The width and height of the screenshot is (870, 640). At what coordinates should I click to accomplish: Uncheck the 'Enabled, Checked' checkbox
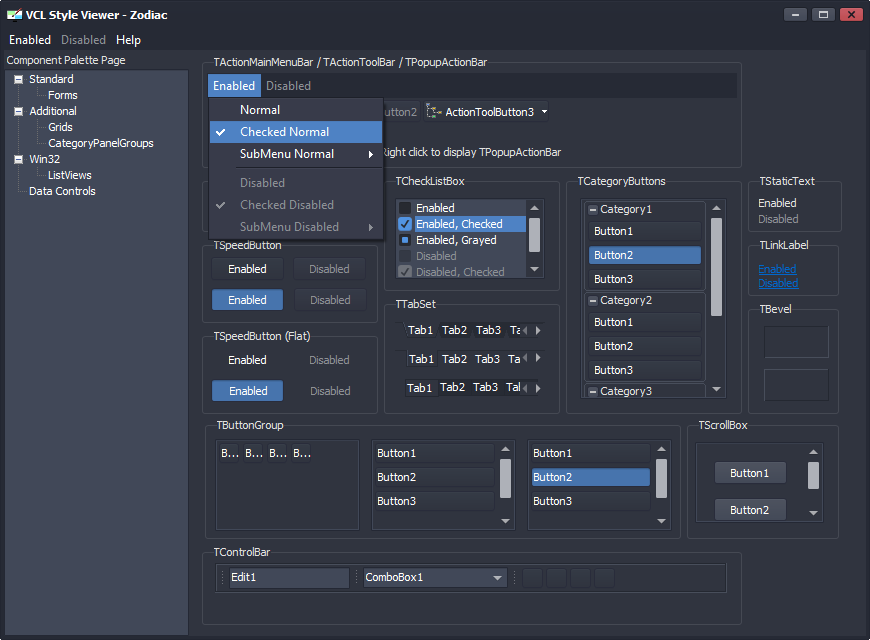coord(405,224)
